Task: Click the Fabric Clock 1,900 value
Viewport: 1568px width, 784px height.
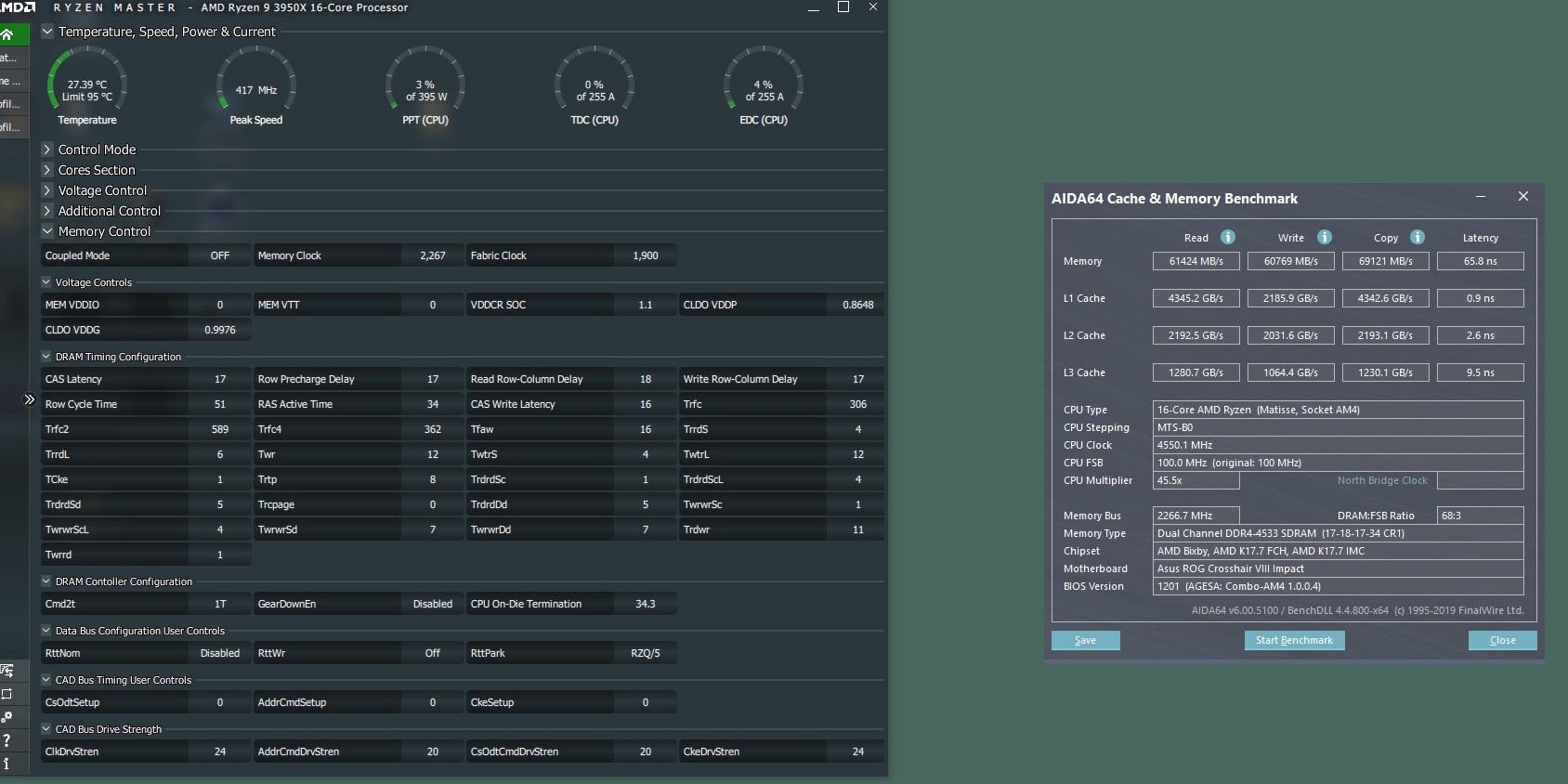Action: tap(646, 255)
